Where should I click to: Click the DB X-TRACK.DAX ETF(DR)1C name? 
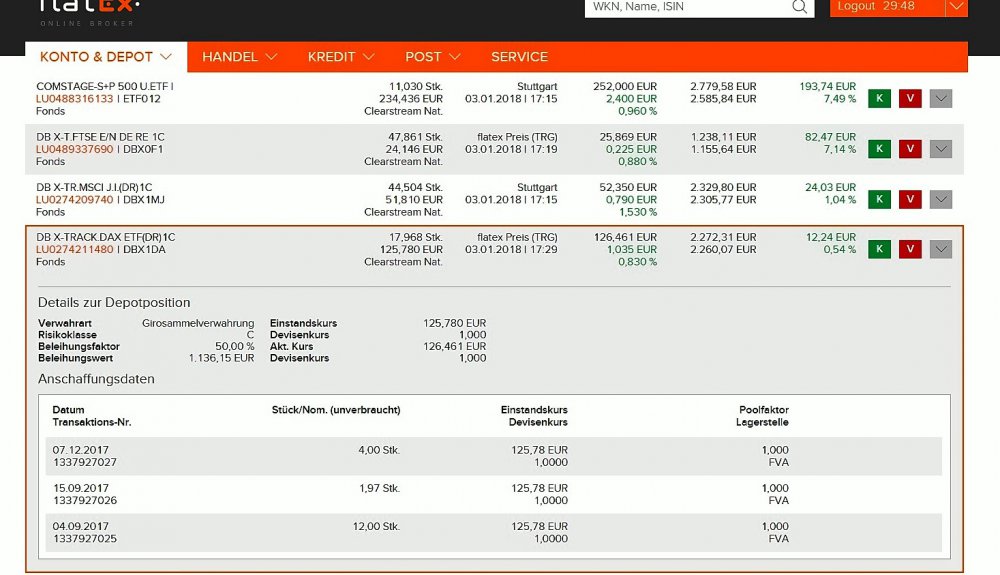(105, 237)
